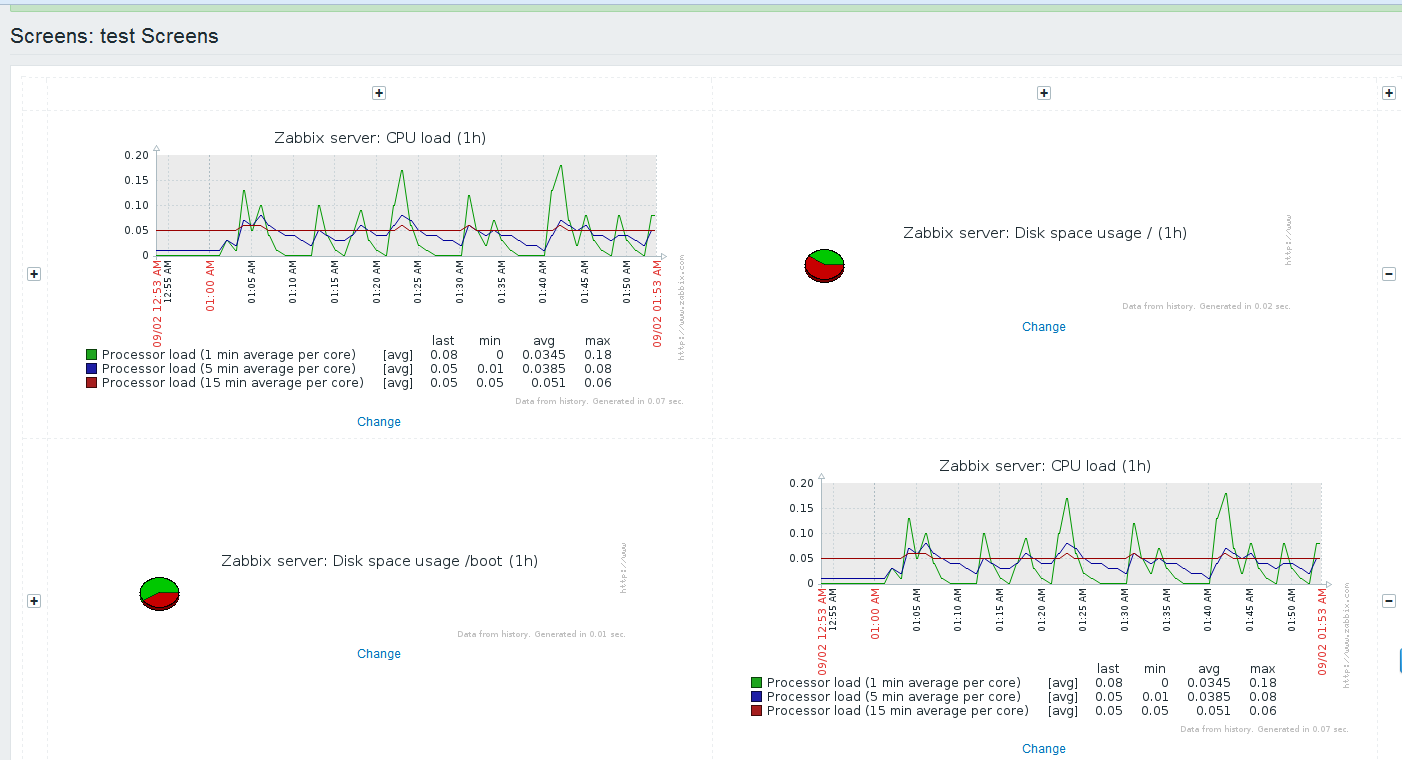Click red 15 min average swatch in lower-right graph legend
The height and width of the screenshot is (760, 1402).
coord(757,711)
